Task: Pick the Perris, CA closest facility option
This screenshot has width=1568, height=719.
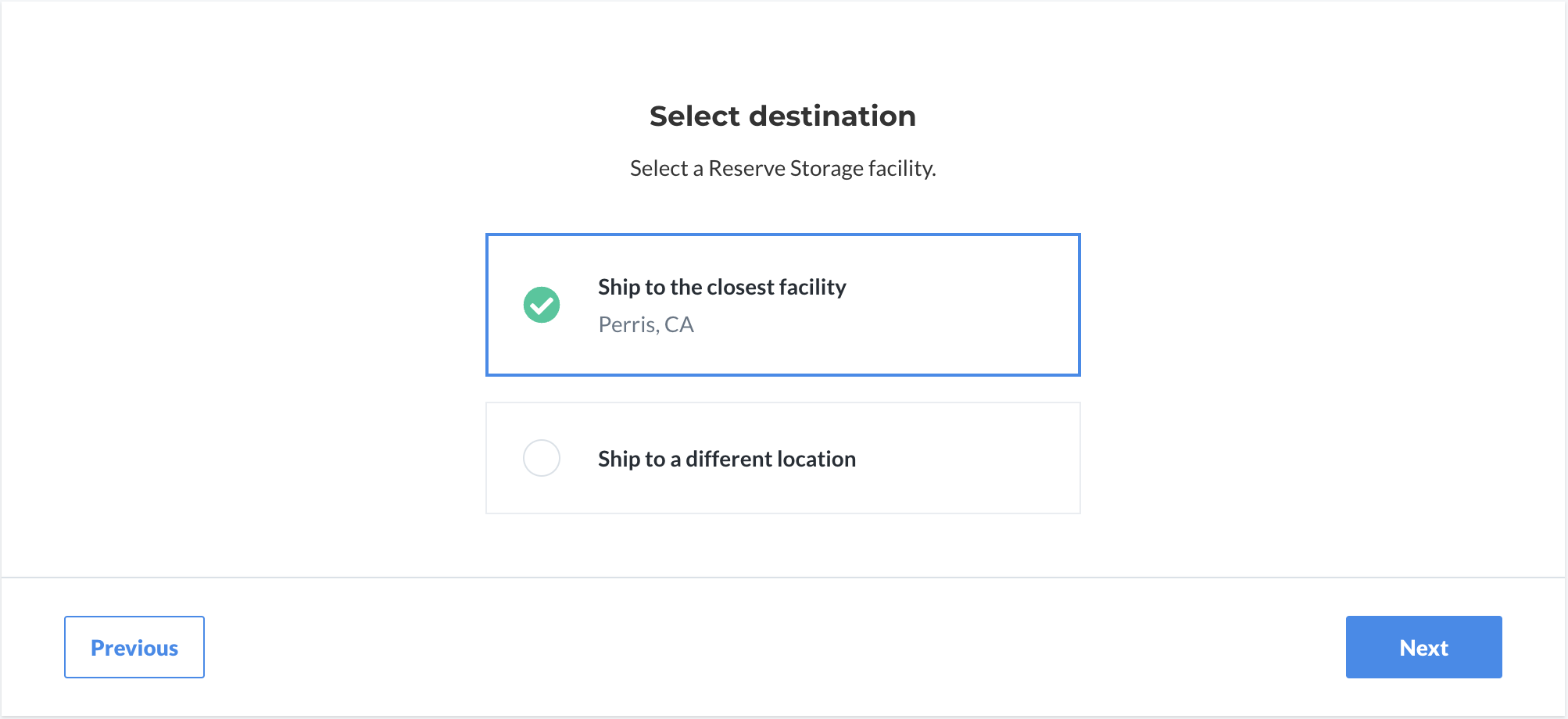Action: point(783,305)
